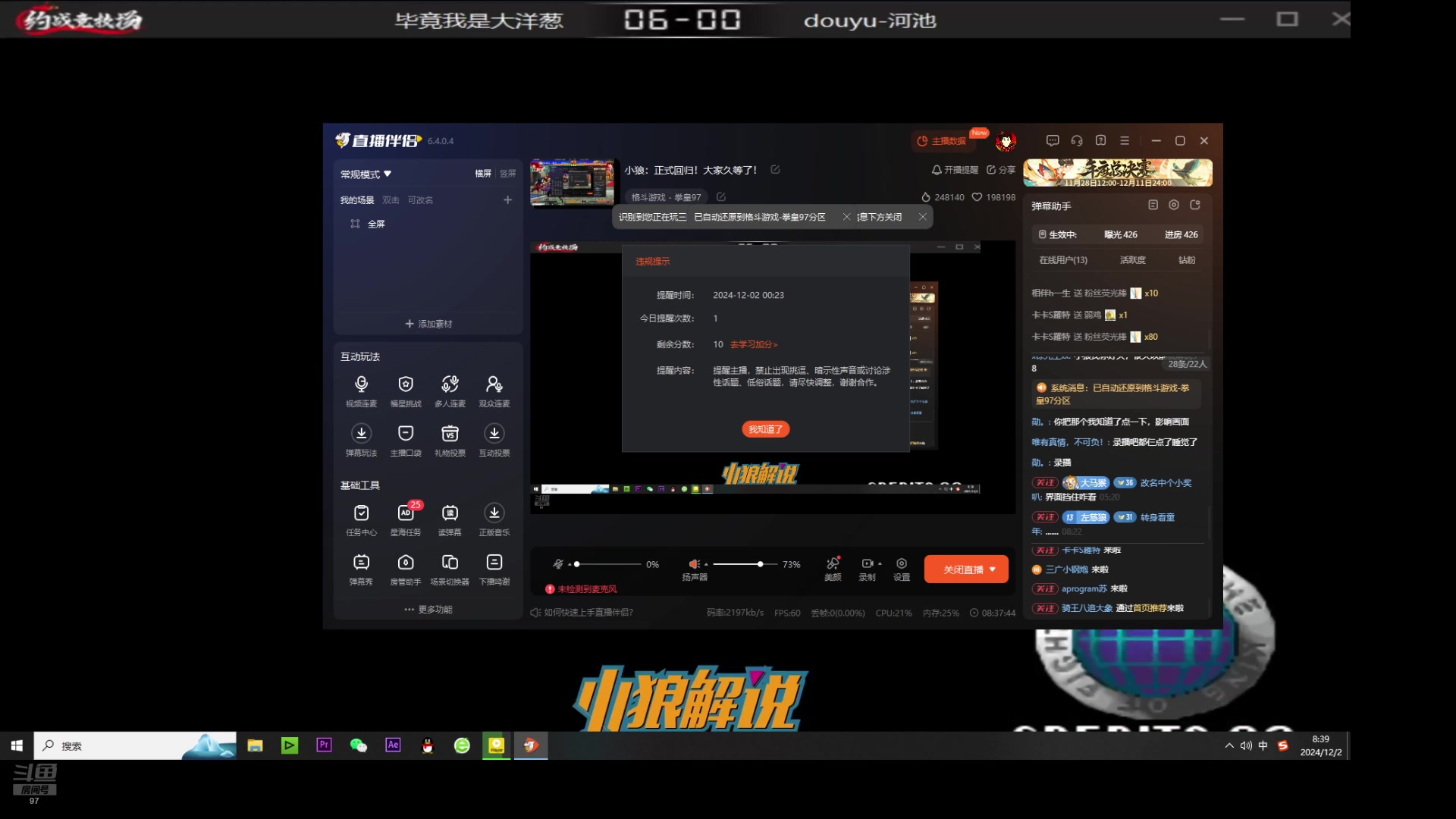
Task: Open Premiere Pro from taskbar
Action: coord(324,745)
